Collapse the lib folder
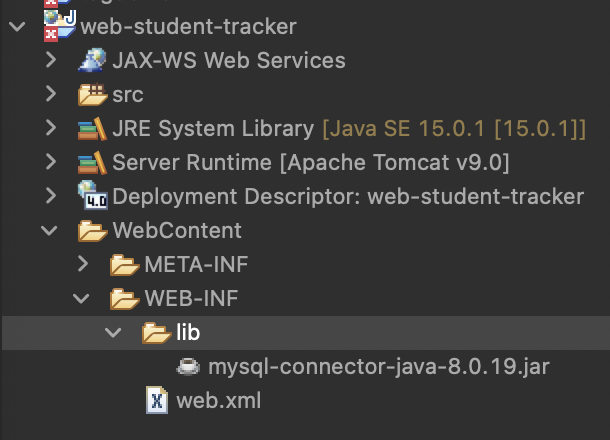This screenshot has height=440, width=610. click(x=113, y=333)
